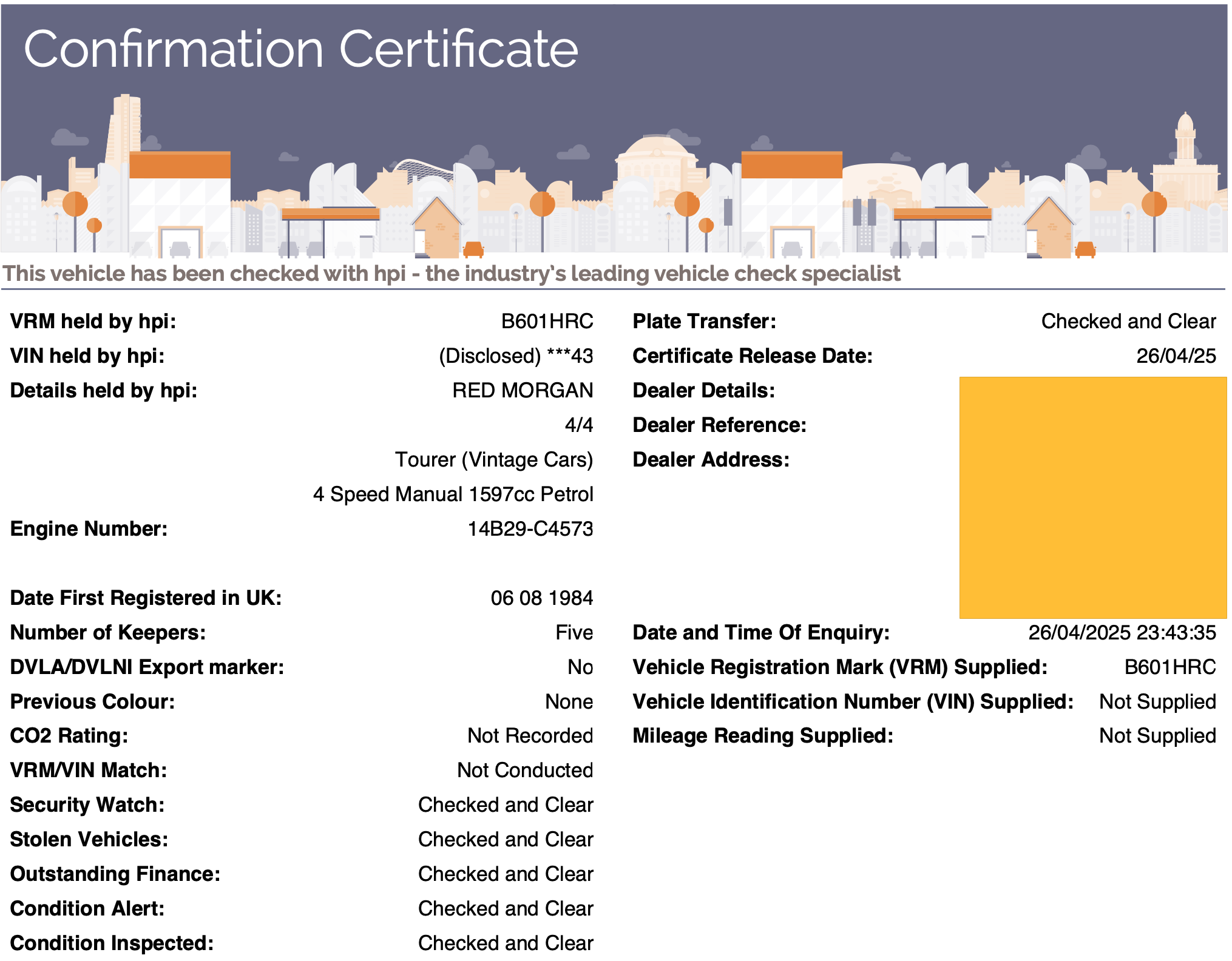This screenshot has width=1232, height=961.
Task: Click the '4/4' model value
Action: point(578,425)
